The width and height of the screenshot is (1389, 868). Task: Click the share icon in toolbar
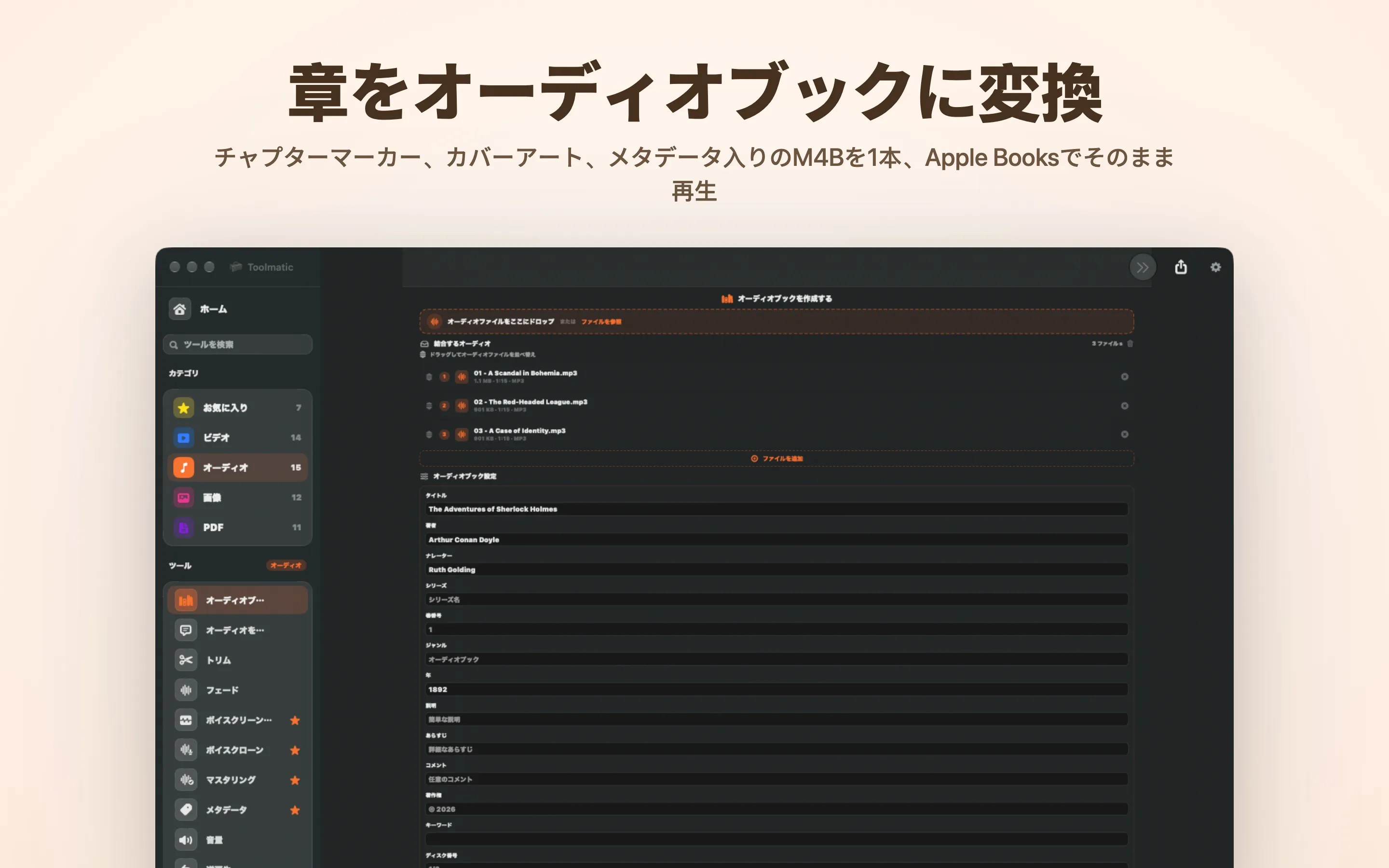(1181, 267)
